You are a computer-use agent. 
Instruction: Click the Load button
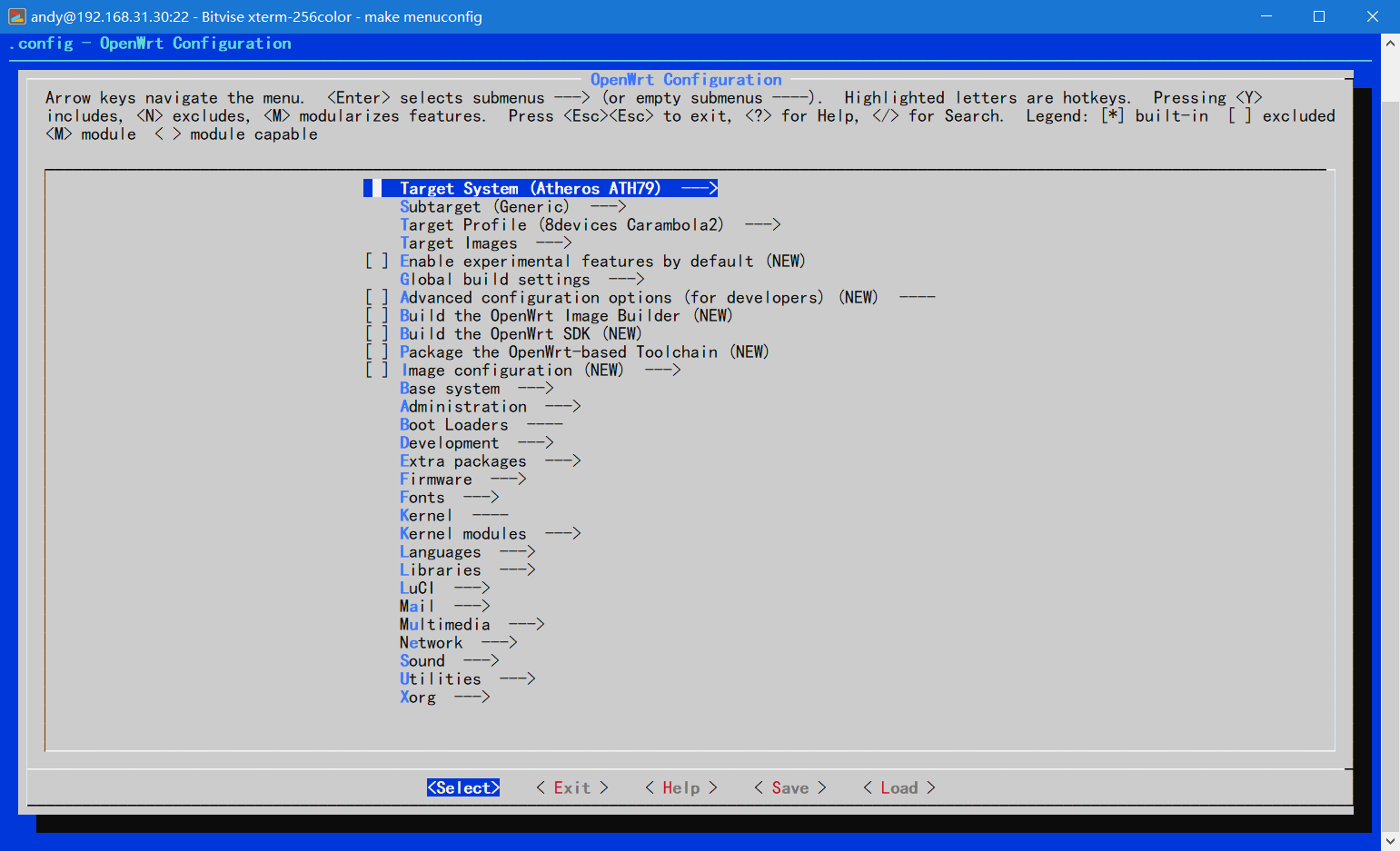(x=899, y=787)
